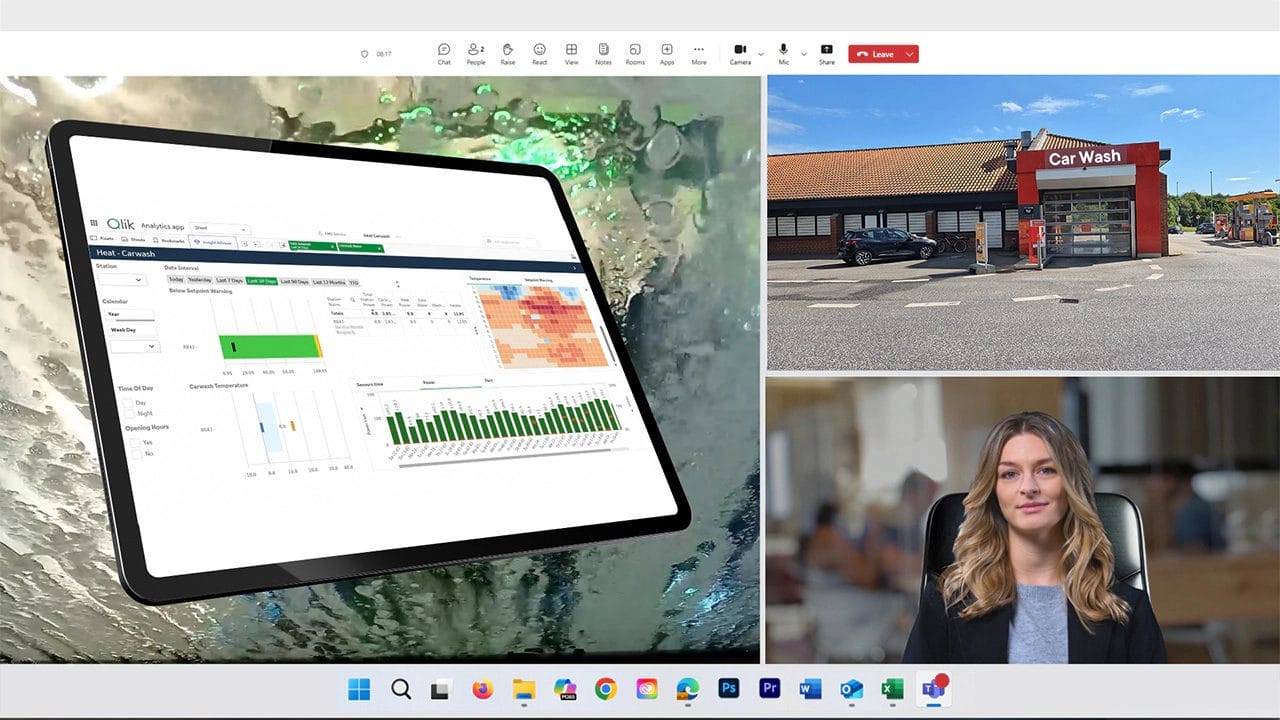Check the Day checkbox under Time Of Day
This screenshot has height=720, width=1280.
[x=128, y=402]
